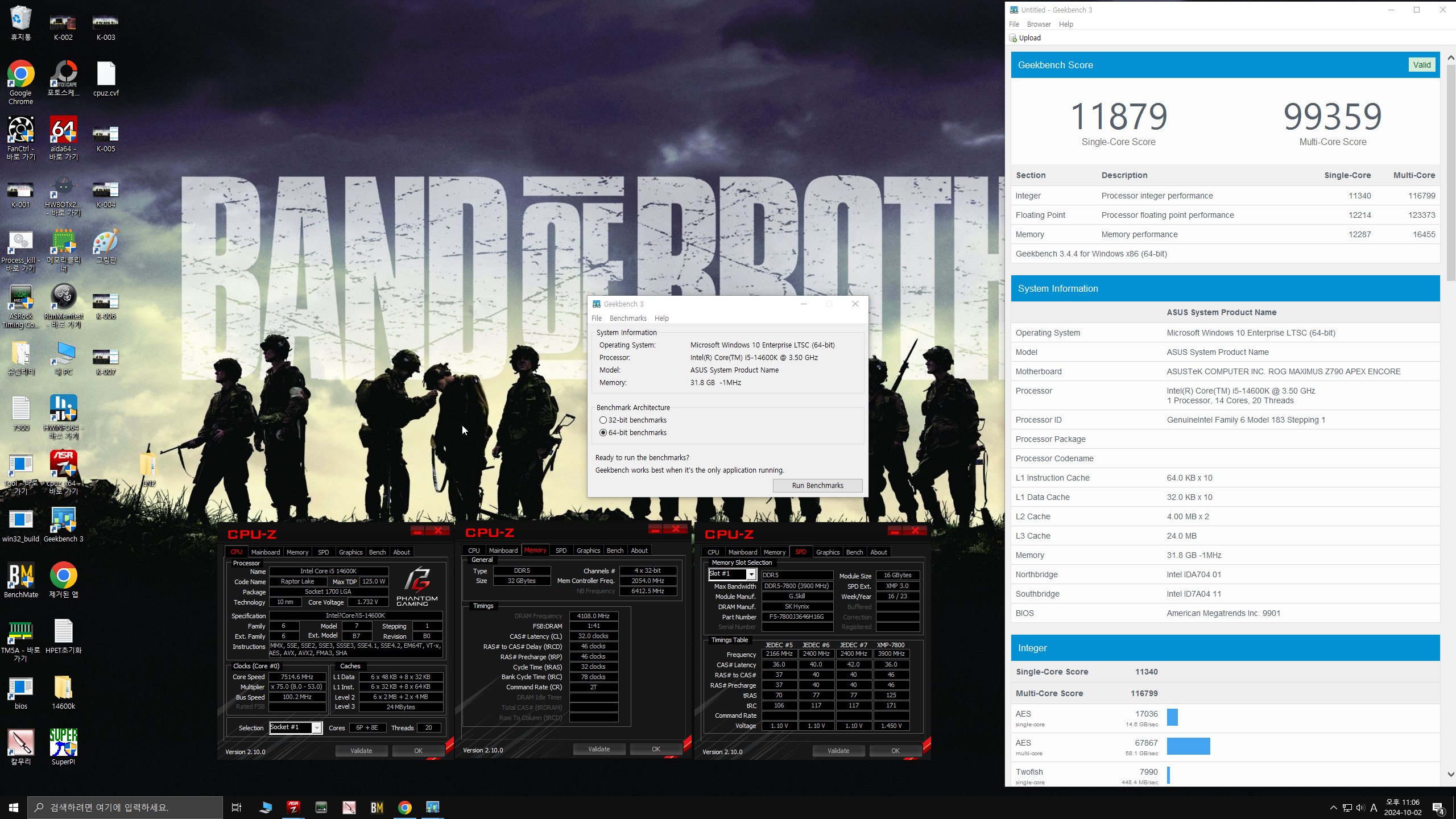Open the LN2 folder on the desktop
Viewport: 1456px width, 819px height.
(148, 469)
